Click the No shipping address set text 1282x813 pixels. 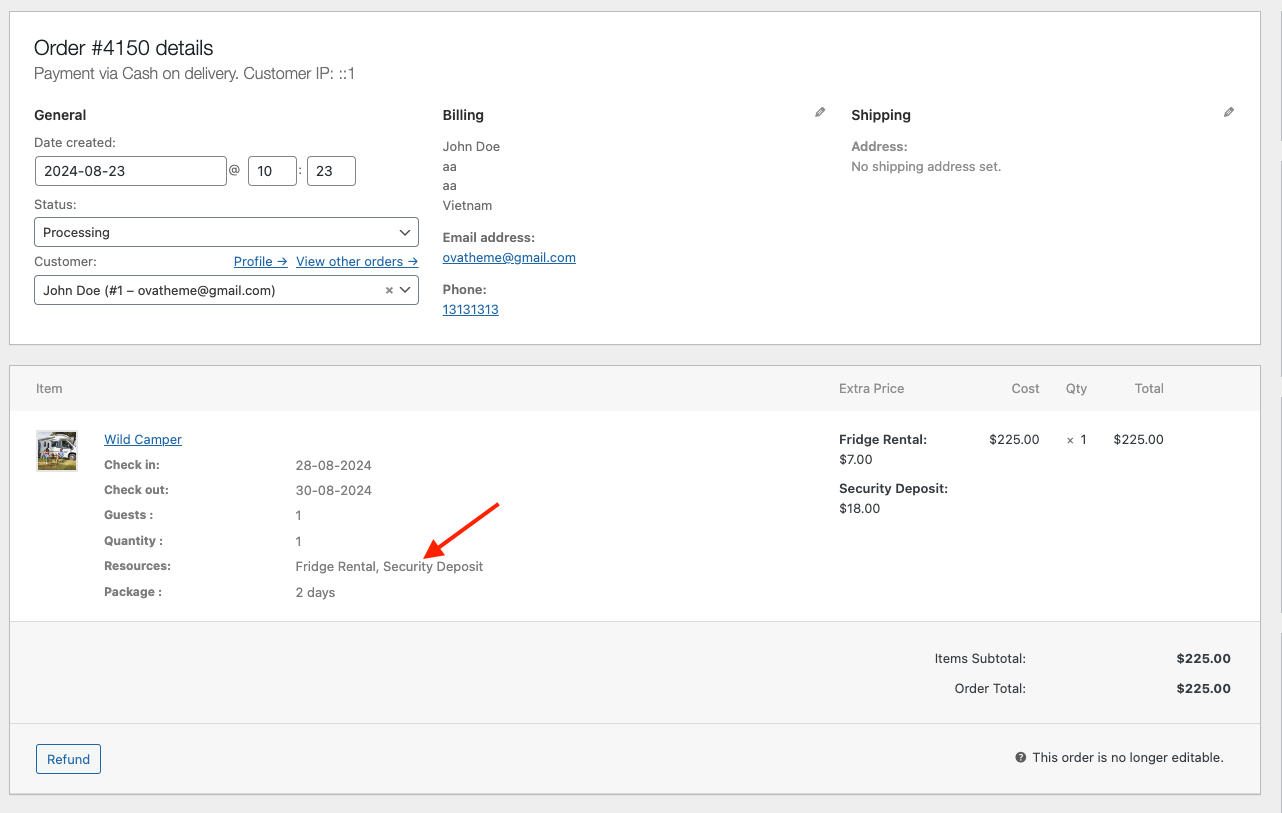pyautogui.click(x=926, y=166)
